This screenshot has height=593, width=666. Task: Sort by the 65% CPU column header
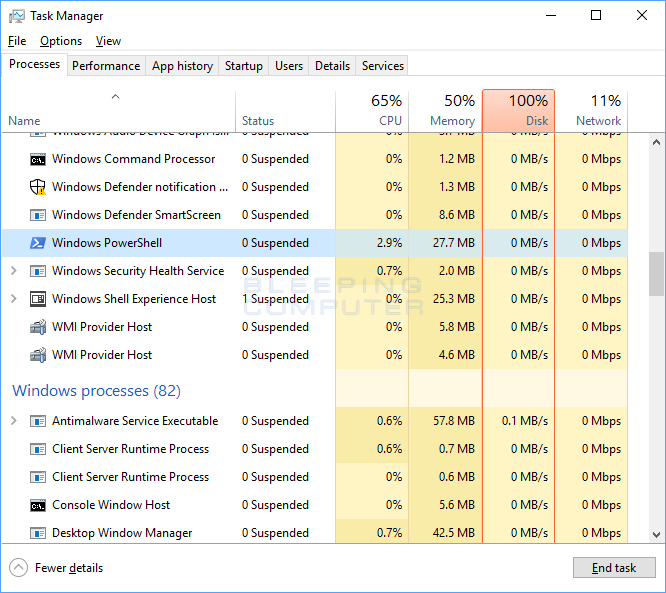372,111
